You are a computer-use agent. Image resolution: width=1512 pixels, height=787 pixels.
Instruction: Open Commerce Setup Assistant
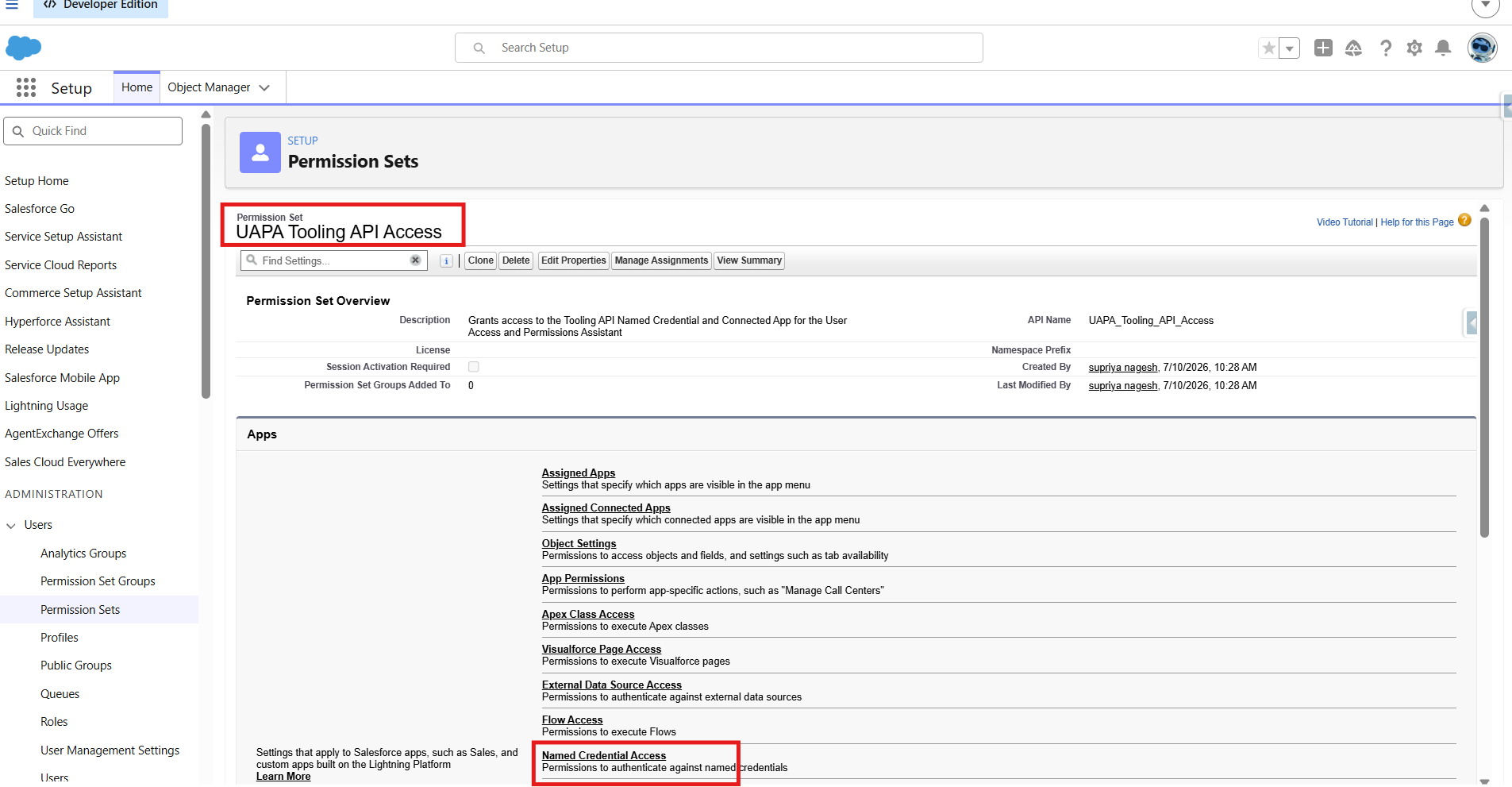coord(73,293)
